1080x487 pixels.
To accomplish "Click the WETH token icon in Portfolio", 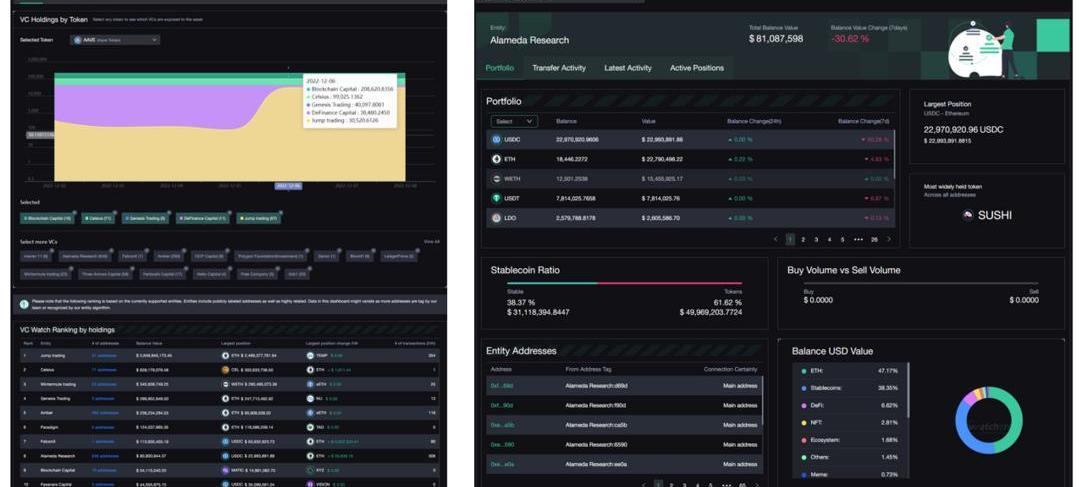I will tap(497, 179).
